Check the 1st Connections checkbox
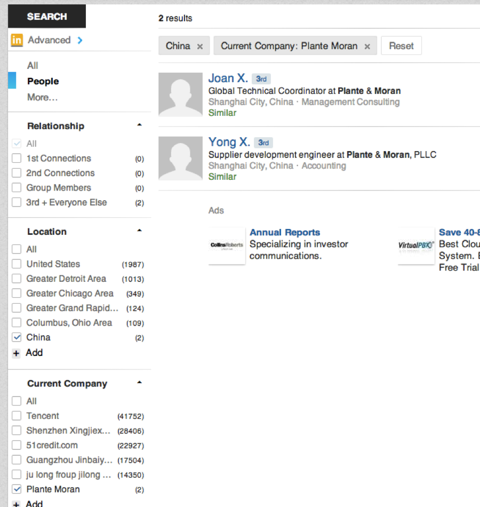The width and height of the screenshot is (480, 507). [16, 158]
